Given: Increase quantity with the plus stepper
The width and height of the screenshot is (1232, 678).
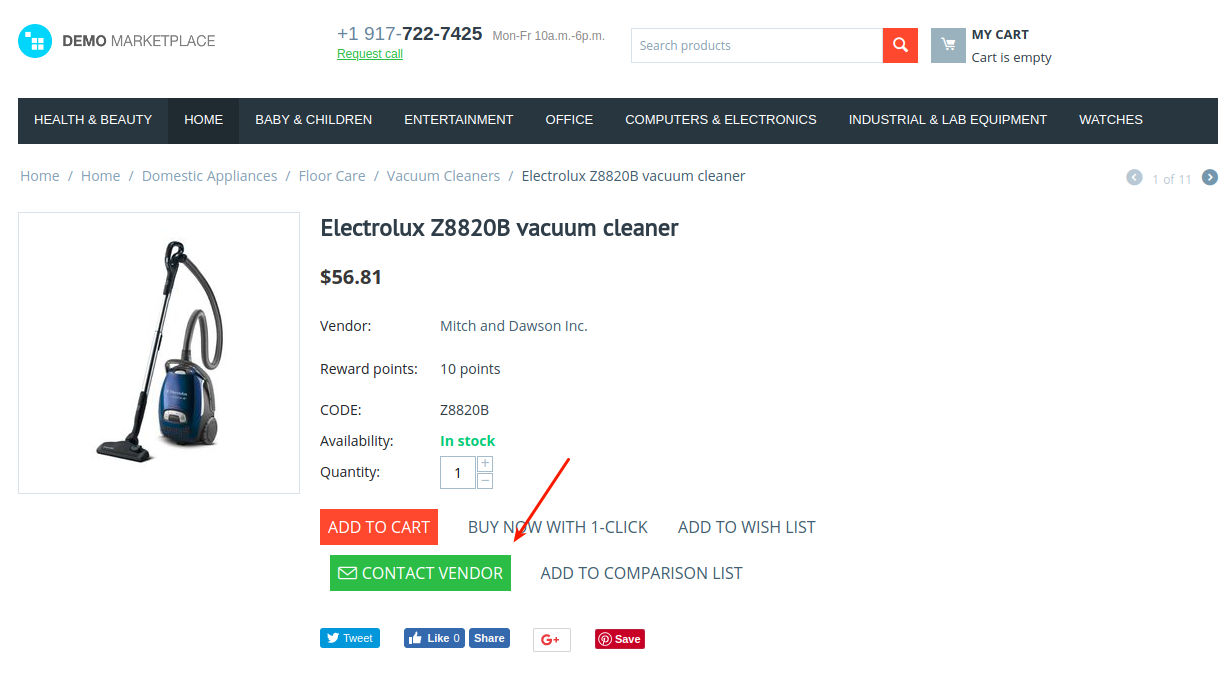Looking at the screenshot, I should [485, 464].
